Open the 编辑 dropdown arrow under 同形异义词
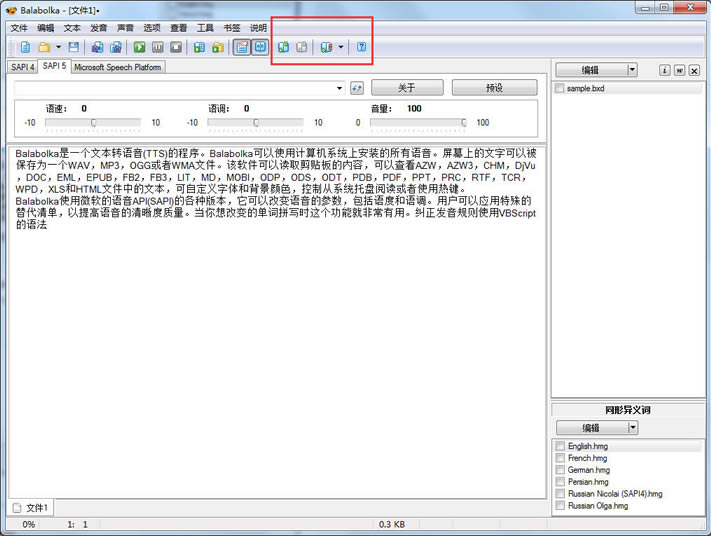 click(x=631, y=428)
